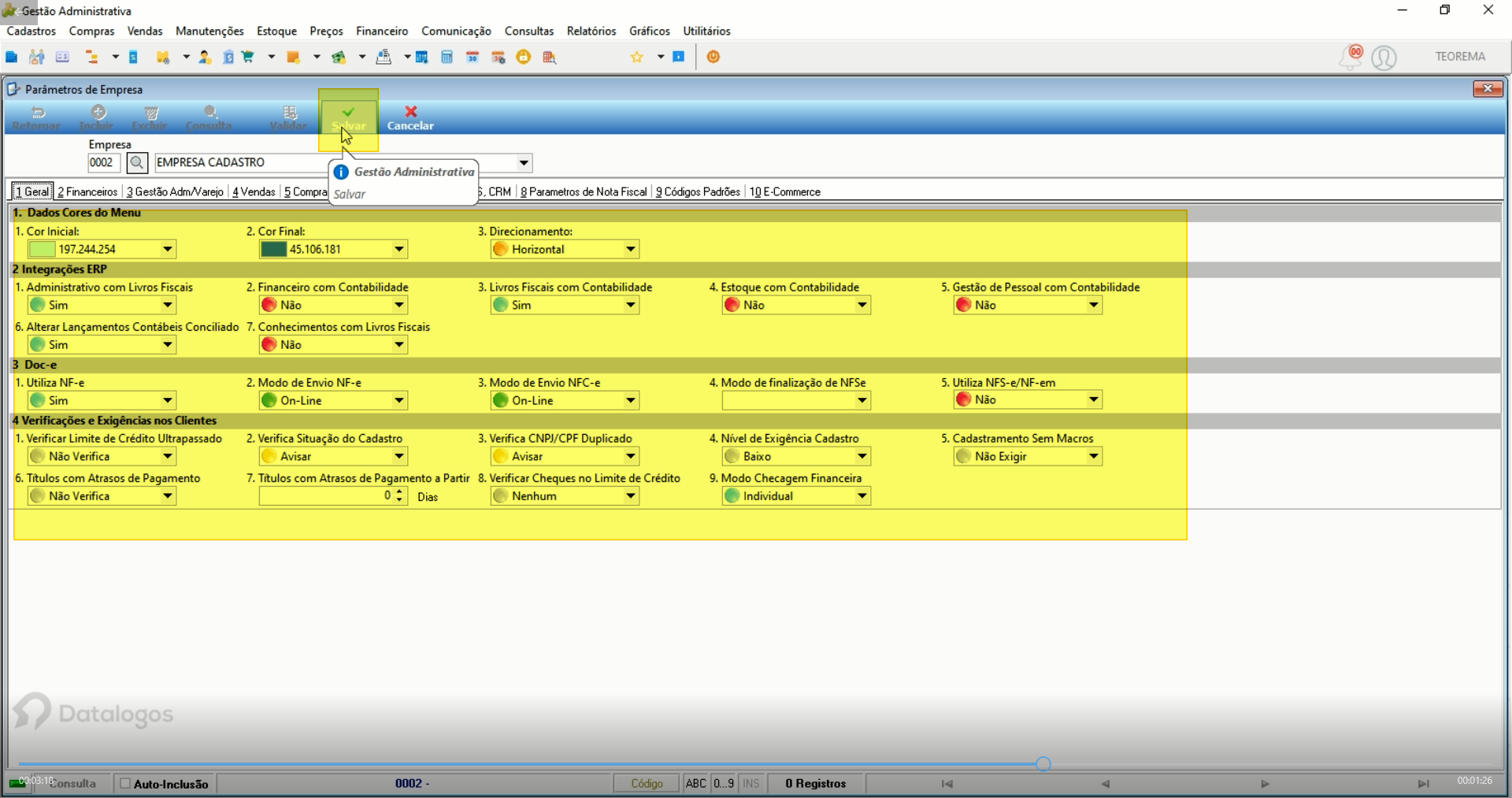
Task: Open the calculator icon in toolbar
Action: coord(447,57)
